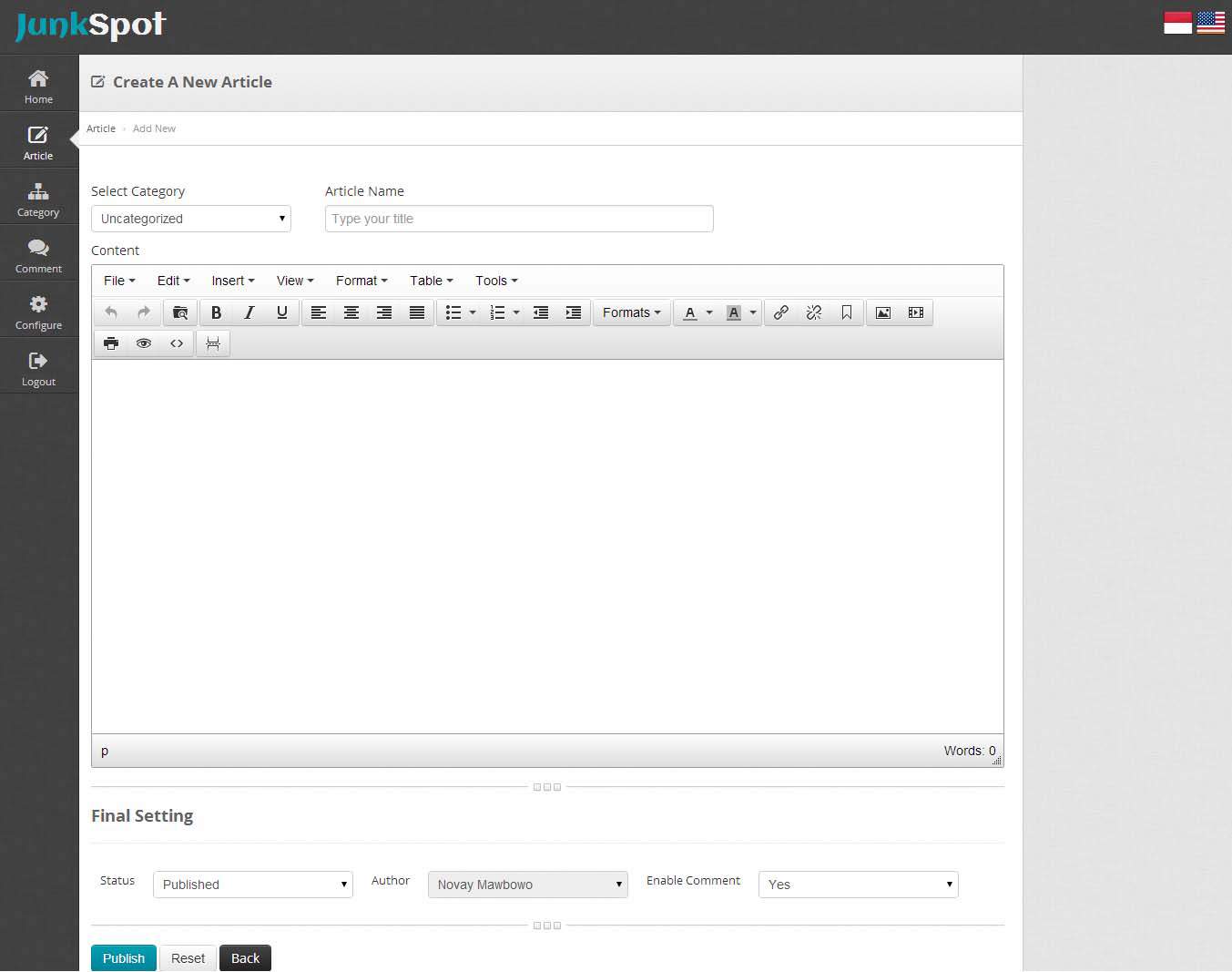Open Configure settings in sidebar
Screen dimensions: 1232x972
point(38,312)
